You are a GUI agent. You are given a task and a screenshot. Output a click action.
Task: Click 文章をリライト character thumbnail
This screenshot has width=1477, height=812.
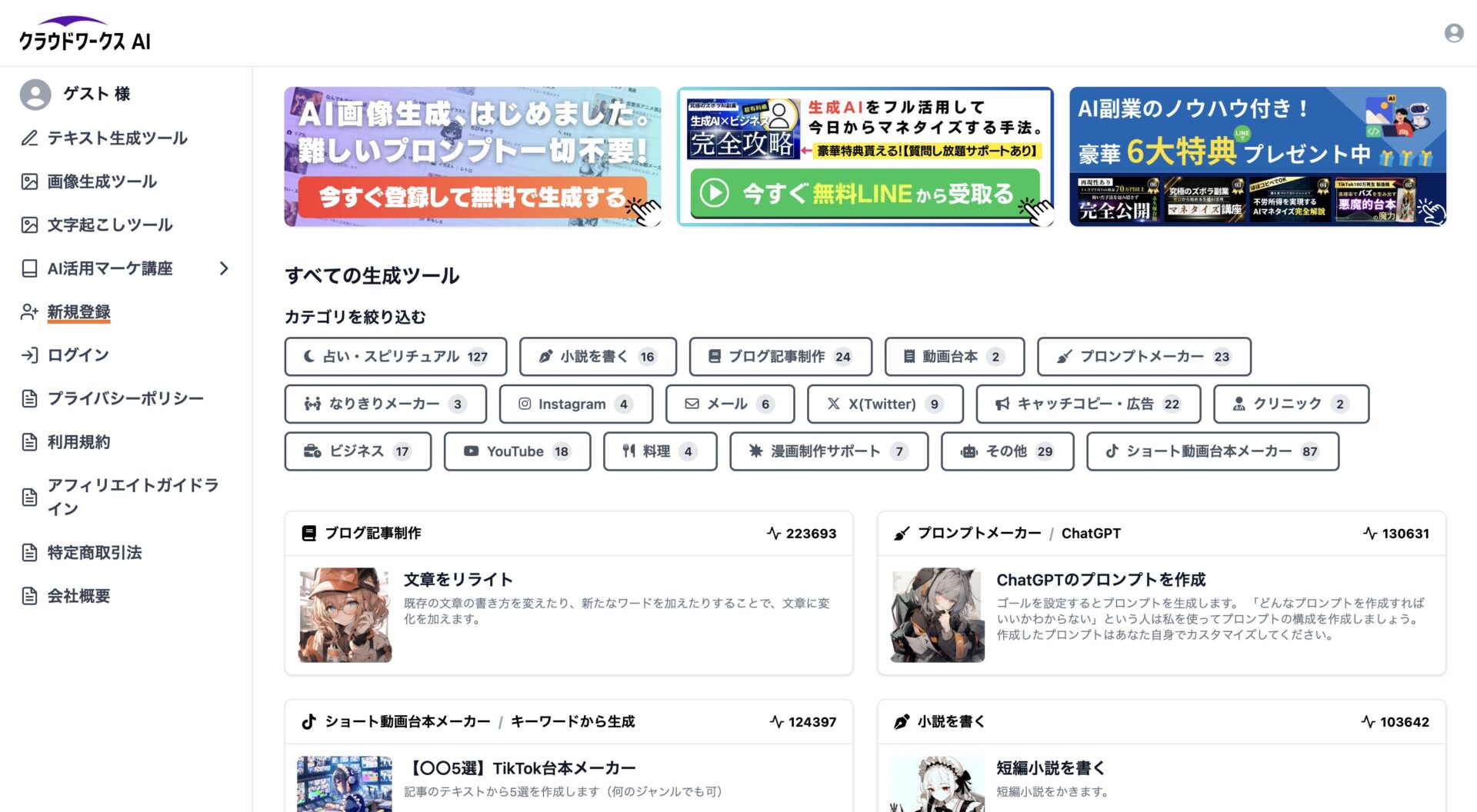pyautogui.click(x=345, y=615)
